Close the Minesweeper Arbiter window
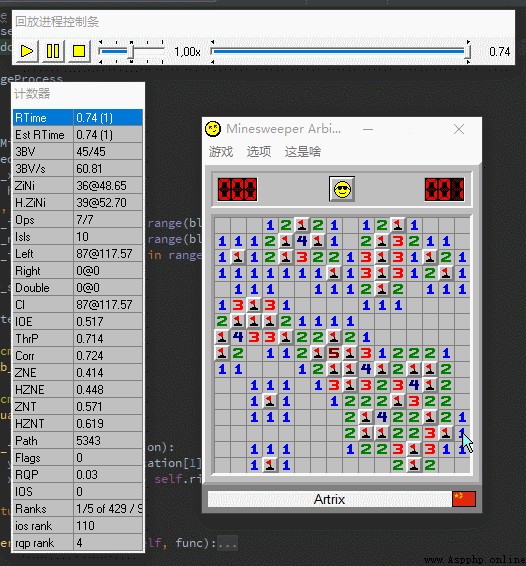 pyautogui.click(x=459, y=129)
